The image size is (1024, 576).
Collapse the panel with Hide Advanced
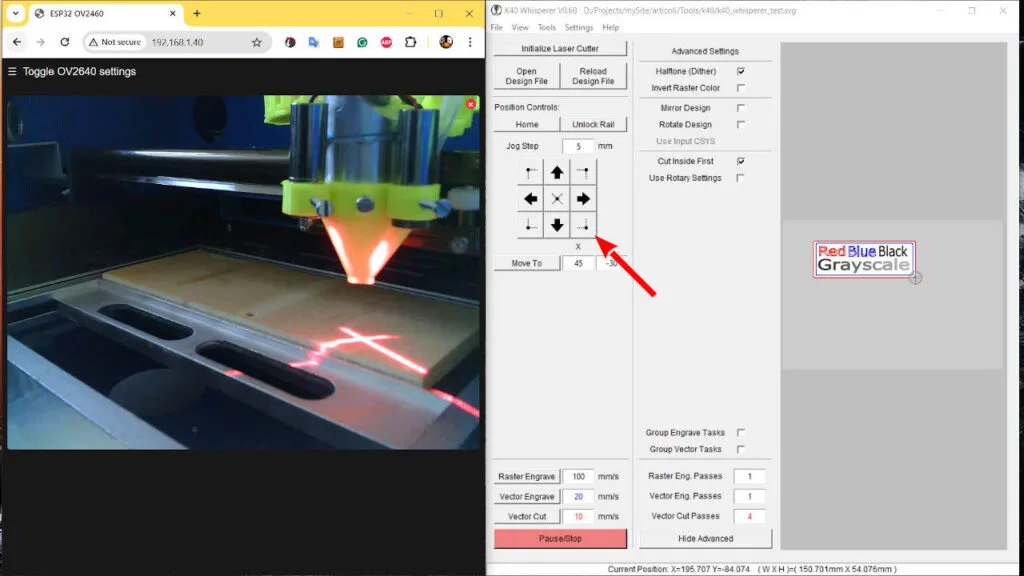click(x=706, y=537)
